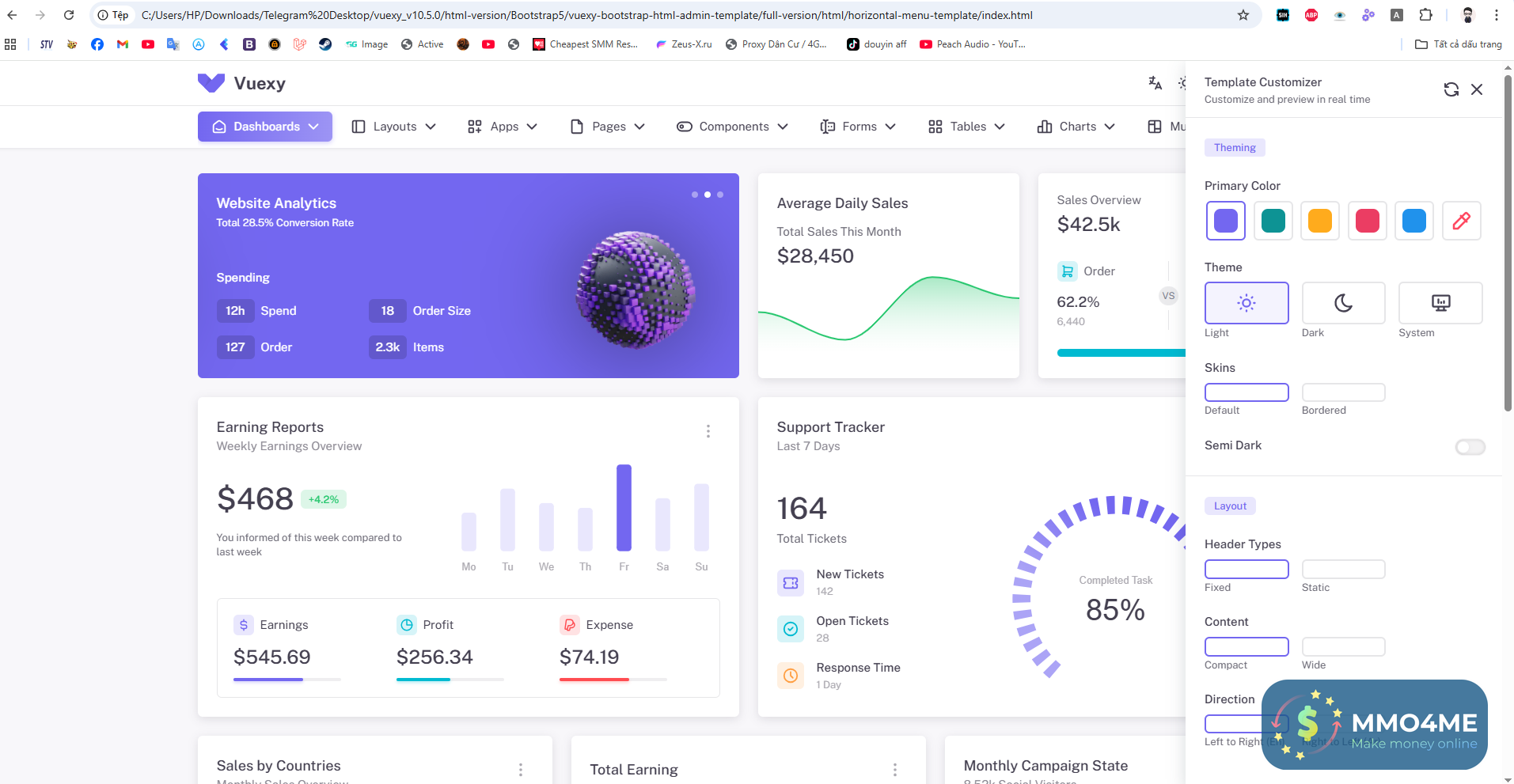The height and width of the screenshot is (784, 1514).
Task: Open the Layouts menu
Action: pyautogui.click(x=393, y=127)
